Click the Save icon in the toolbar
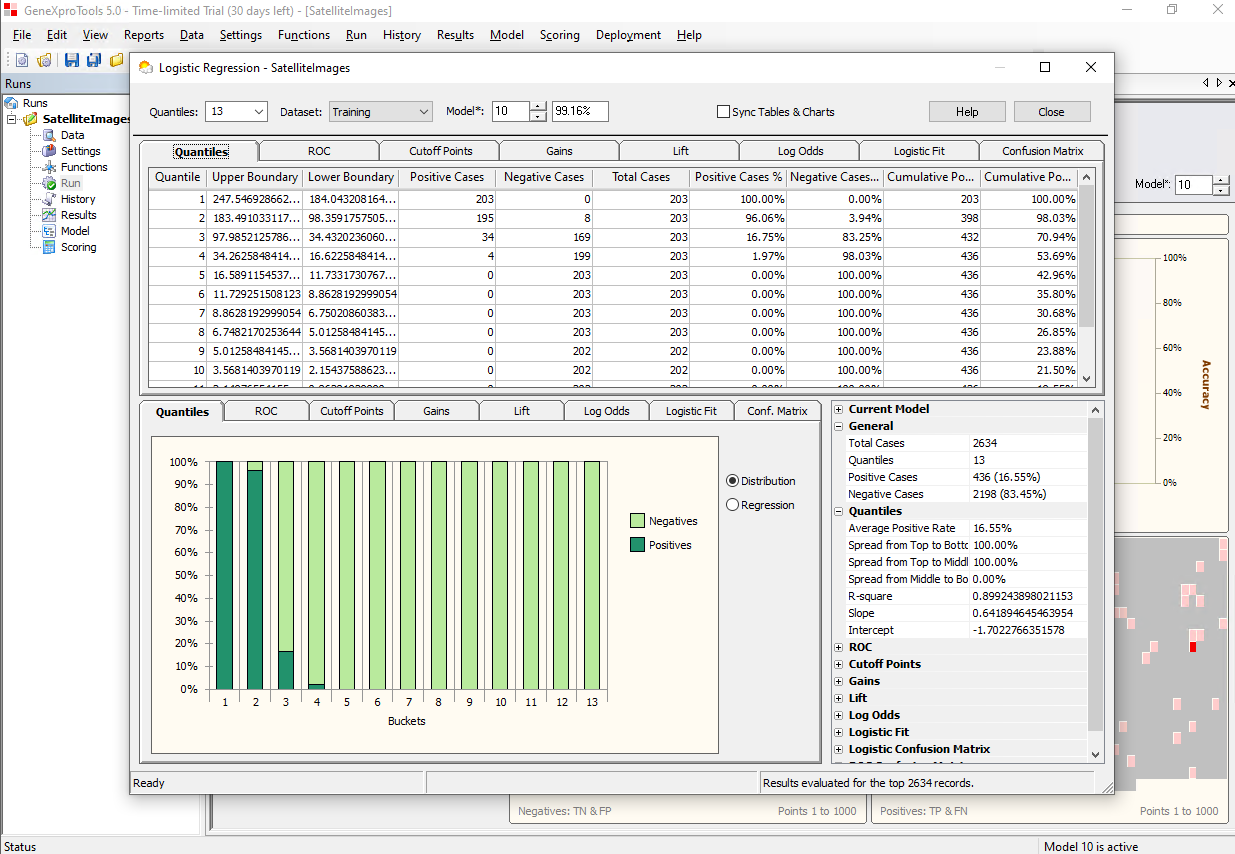The height and width of the screenshot is (854, 1235). pyautogui.click(x=72, y=60)
